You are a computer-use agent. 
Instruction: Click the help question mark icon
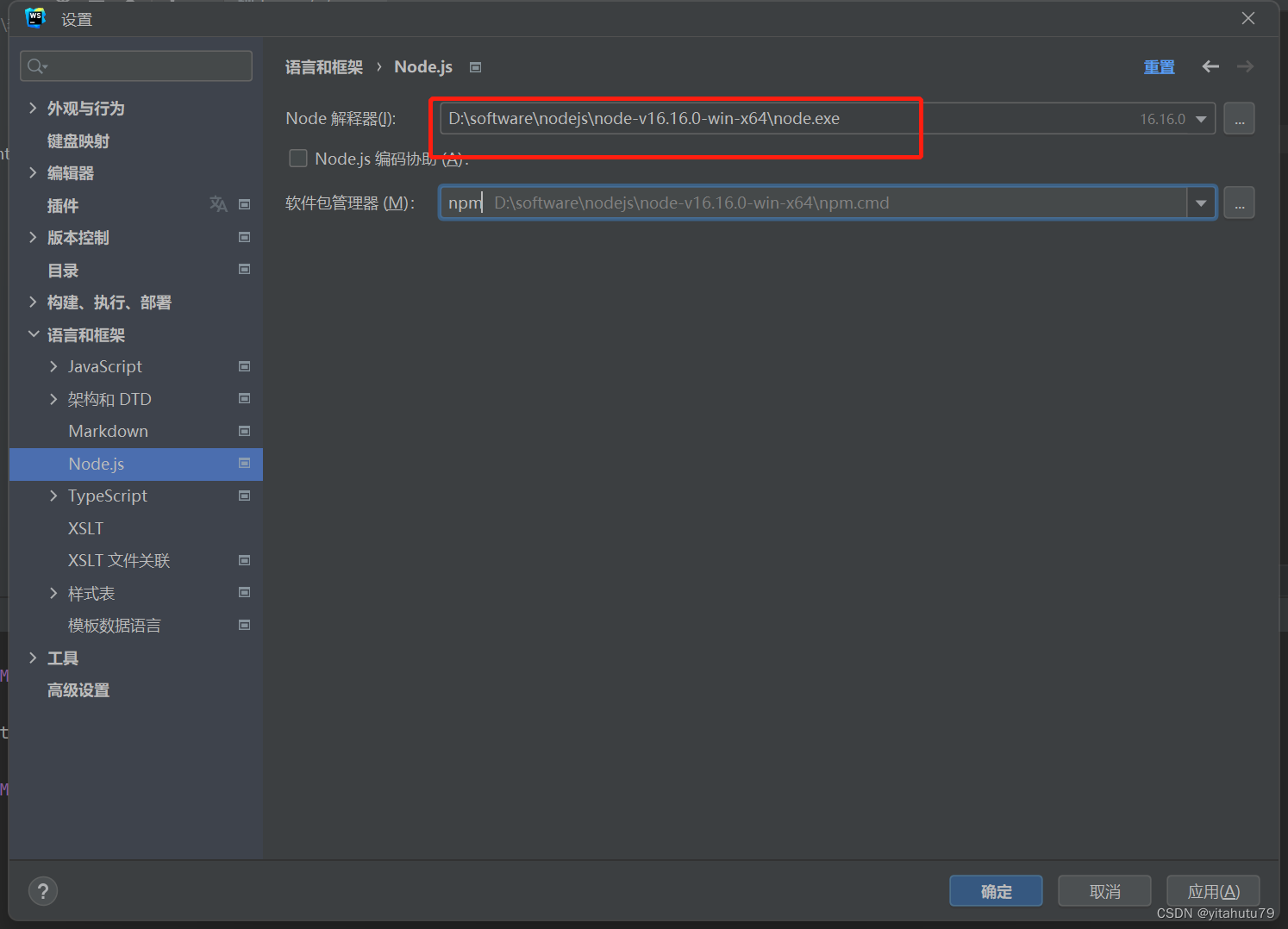(43, 890)
